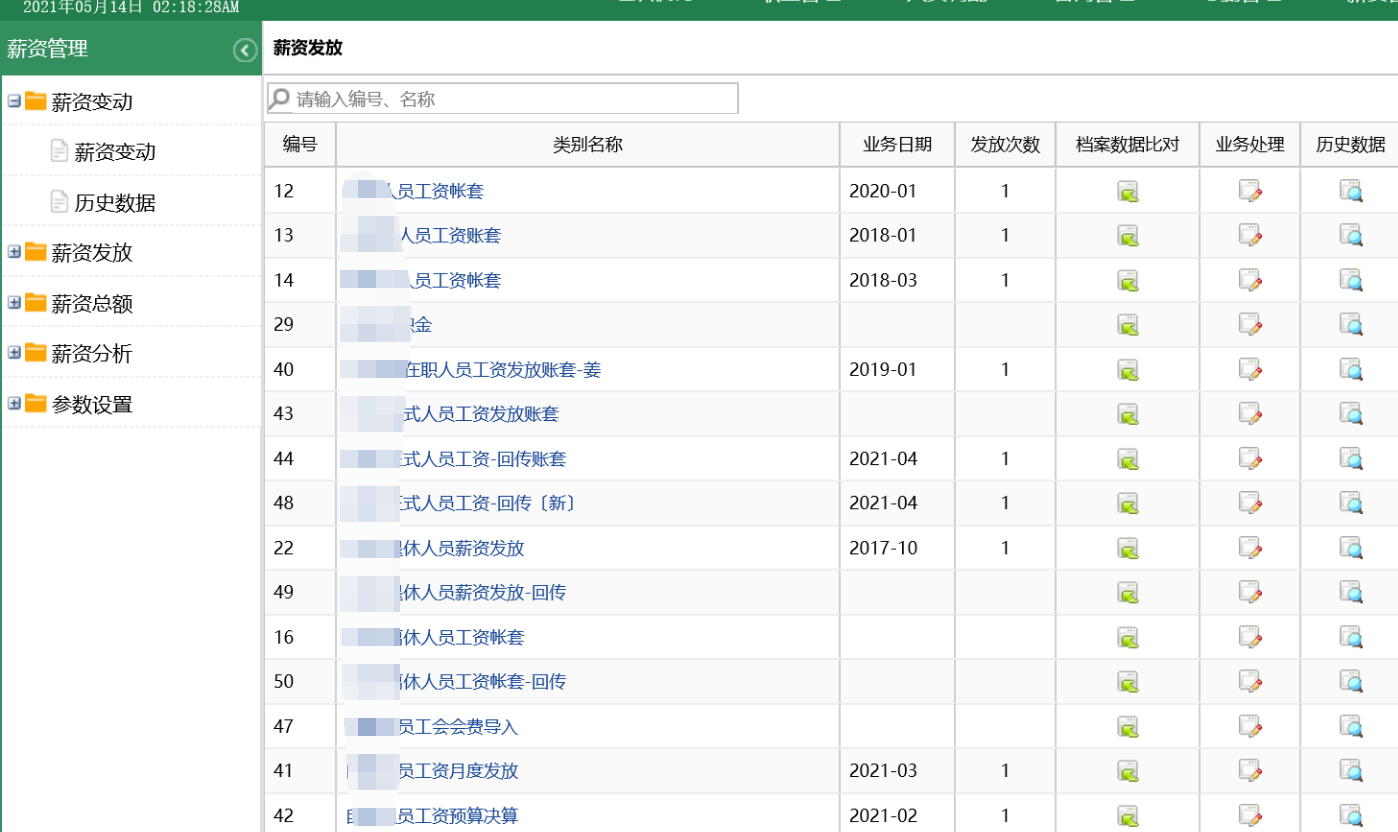Click history data icon for row 50
This screenshot has height=832, width=1398.
click(x=1351, y=682)
